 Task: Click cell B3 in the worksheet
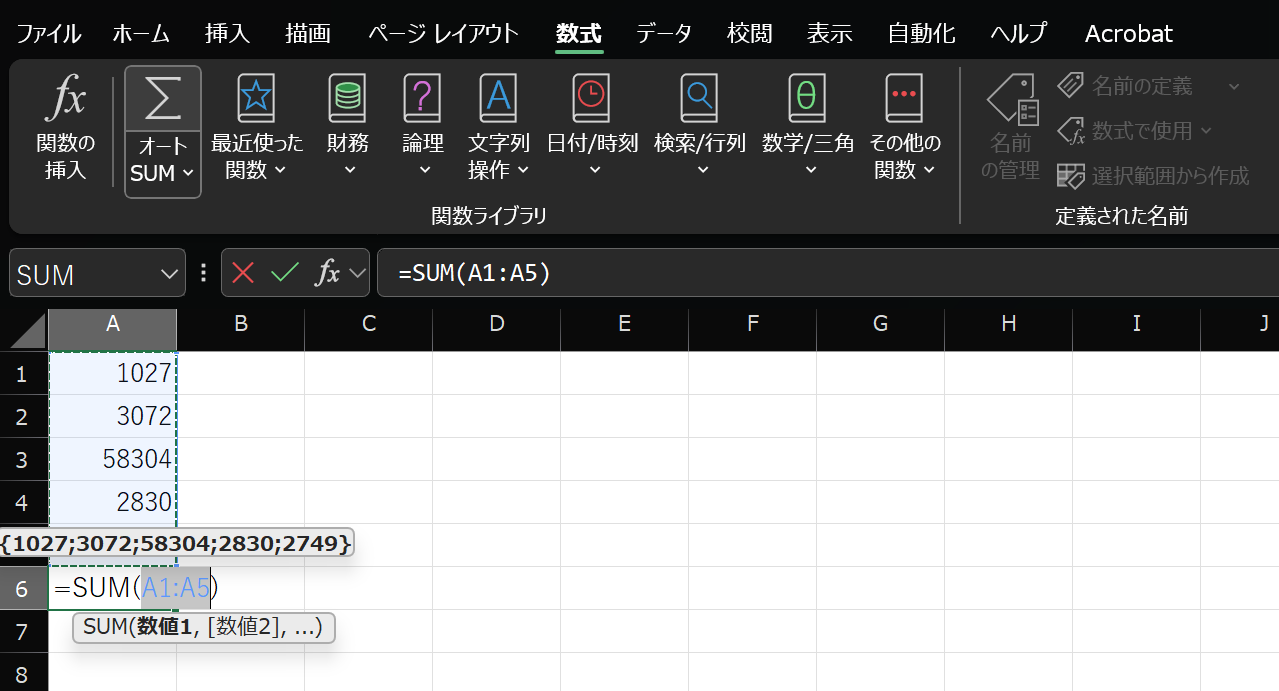240,458
